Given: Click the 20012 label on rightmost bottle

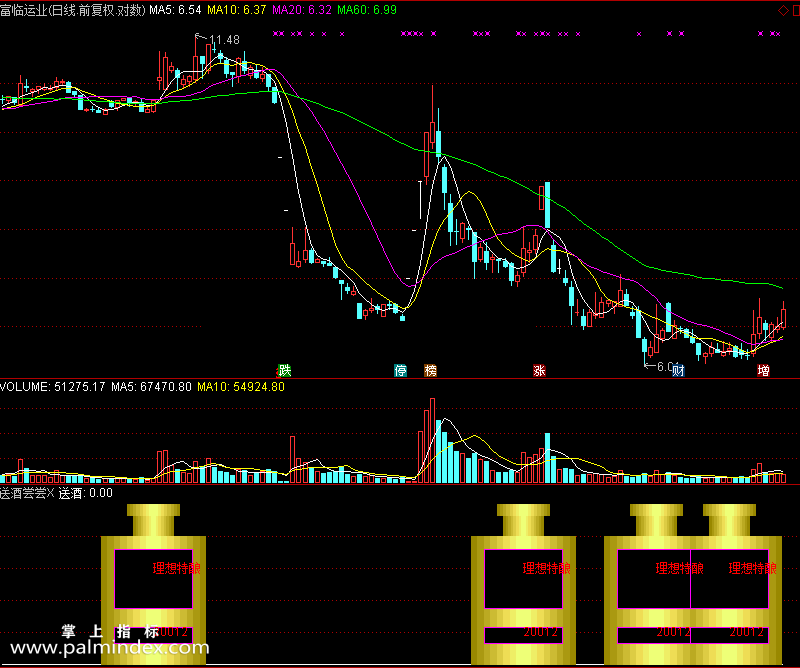Looking at the screenshot, I should tap(746, 632).
